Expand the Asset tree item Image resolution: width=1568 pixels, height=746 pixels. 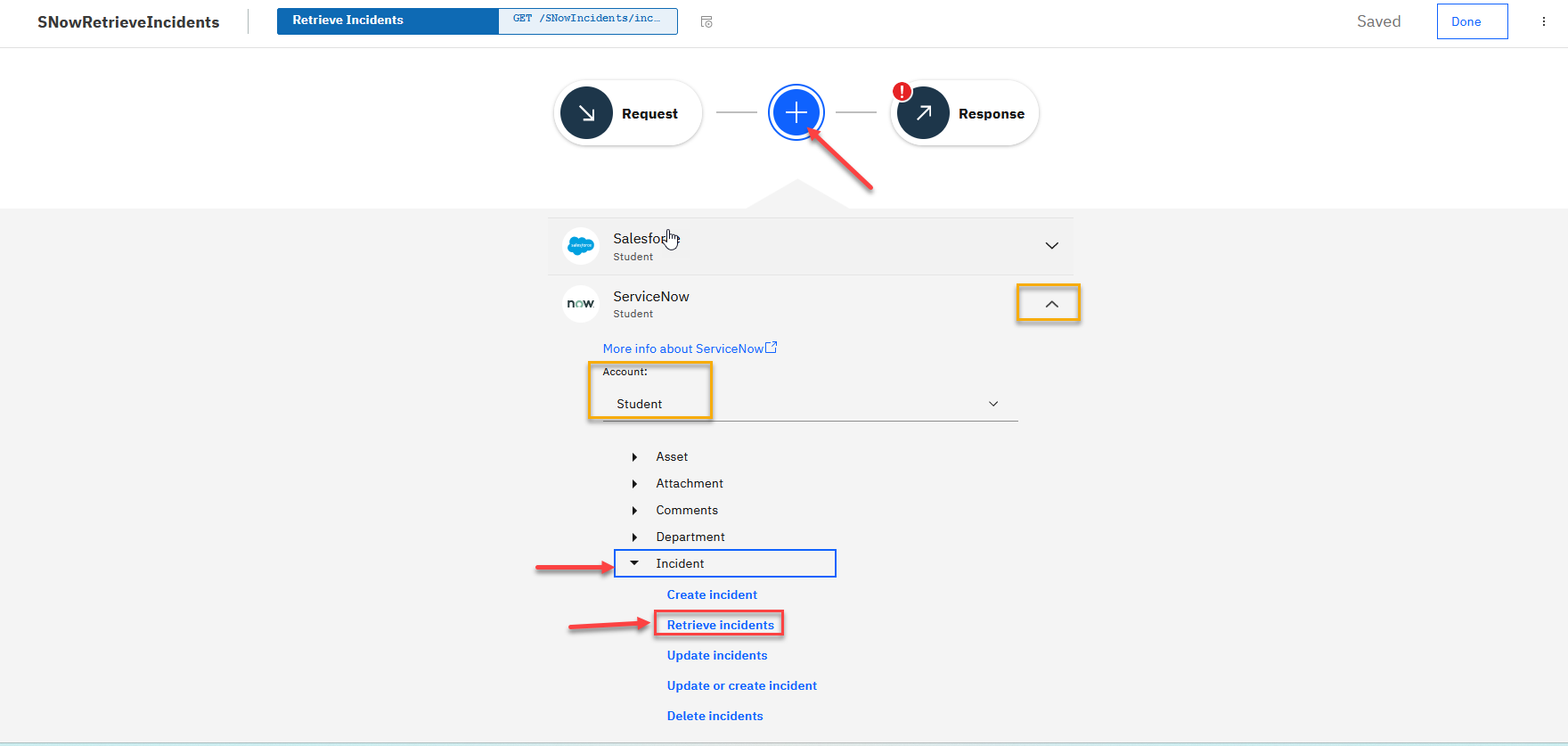(634, 457)
